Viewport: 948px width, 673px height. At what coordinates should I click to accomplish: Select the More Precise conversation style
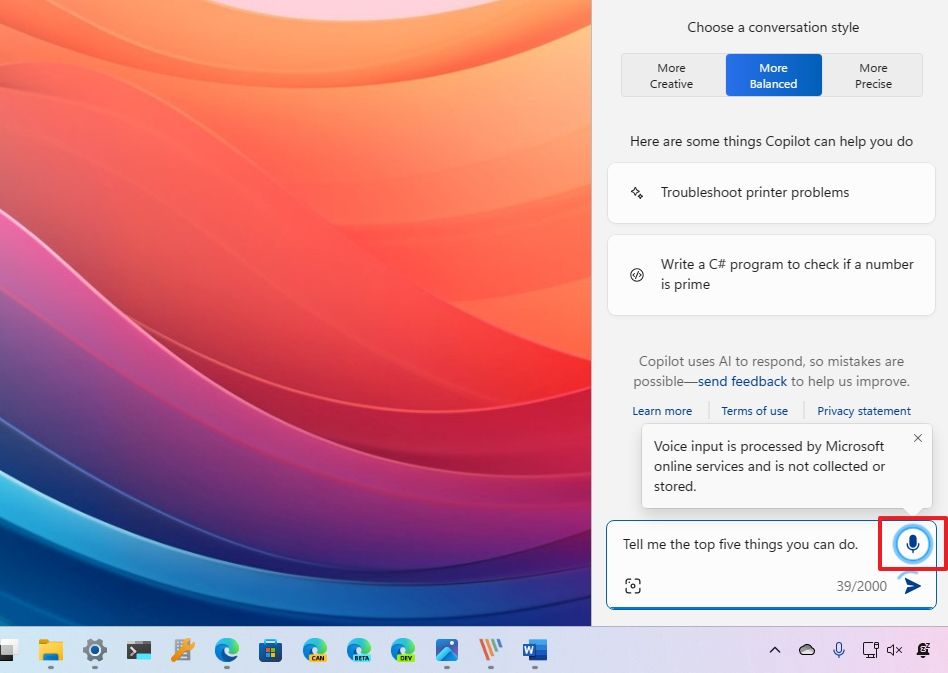point(872,75)
